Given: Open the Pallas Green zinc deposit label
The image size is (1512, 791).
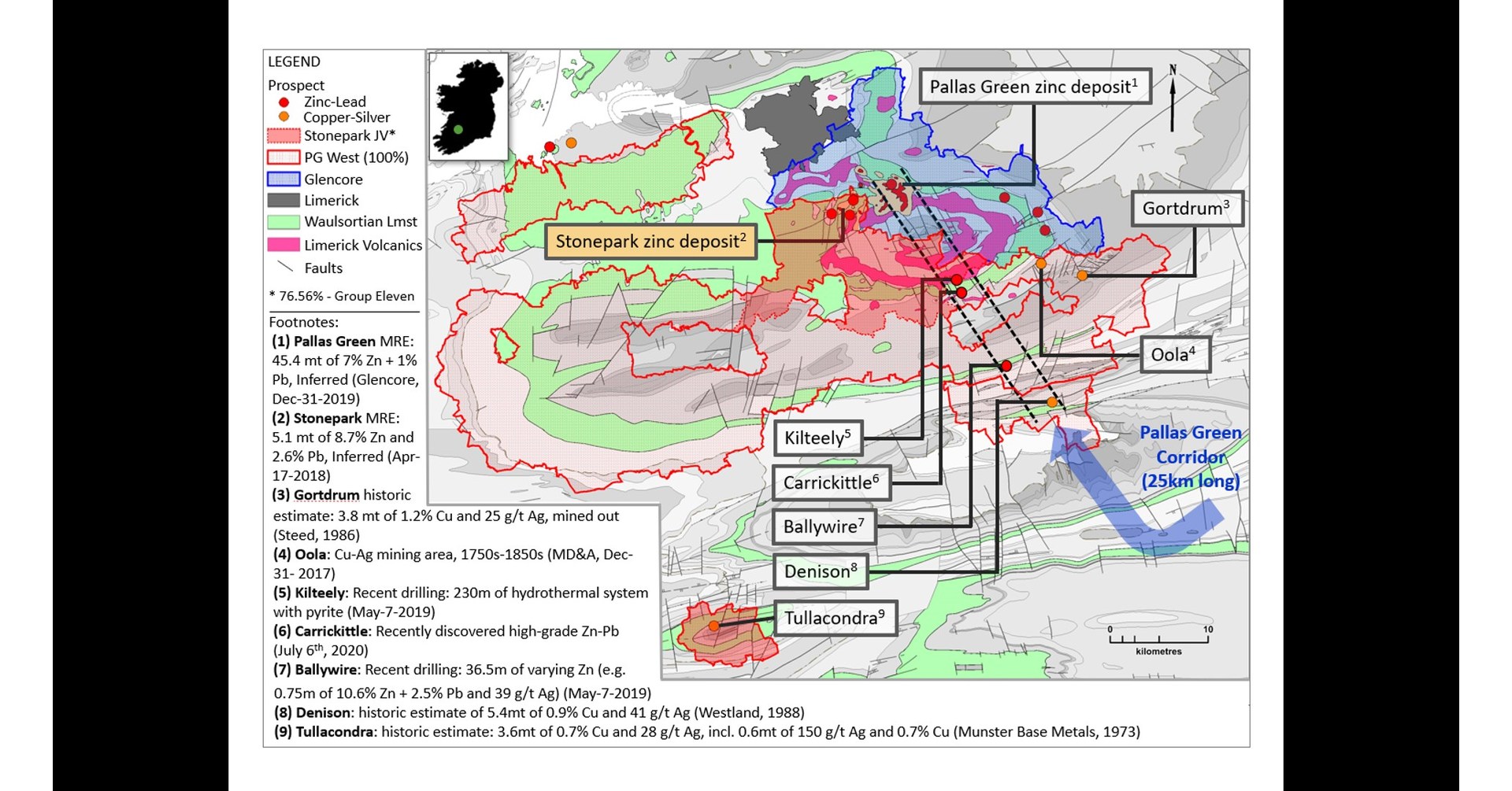Looking at the screenshot, I should [x=1037, y=87].
